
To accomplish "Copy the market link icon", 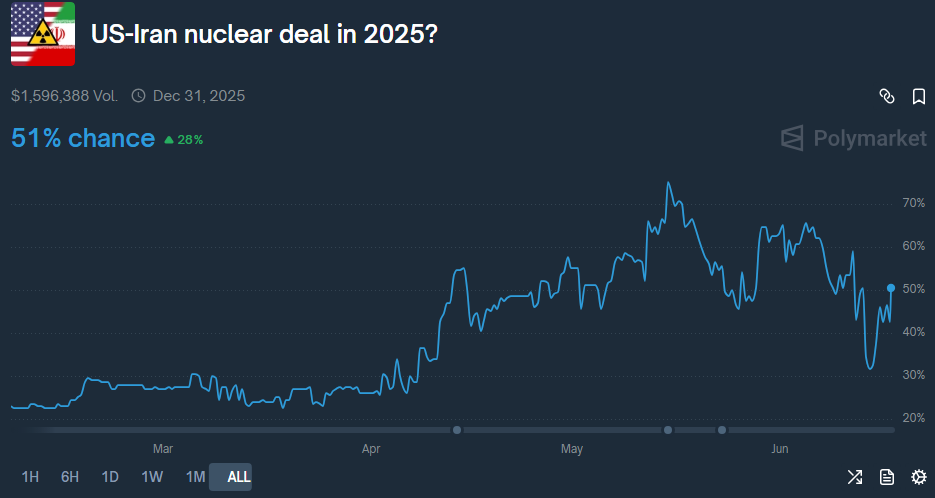I will [886, 96].
